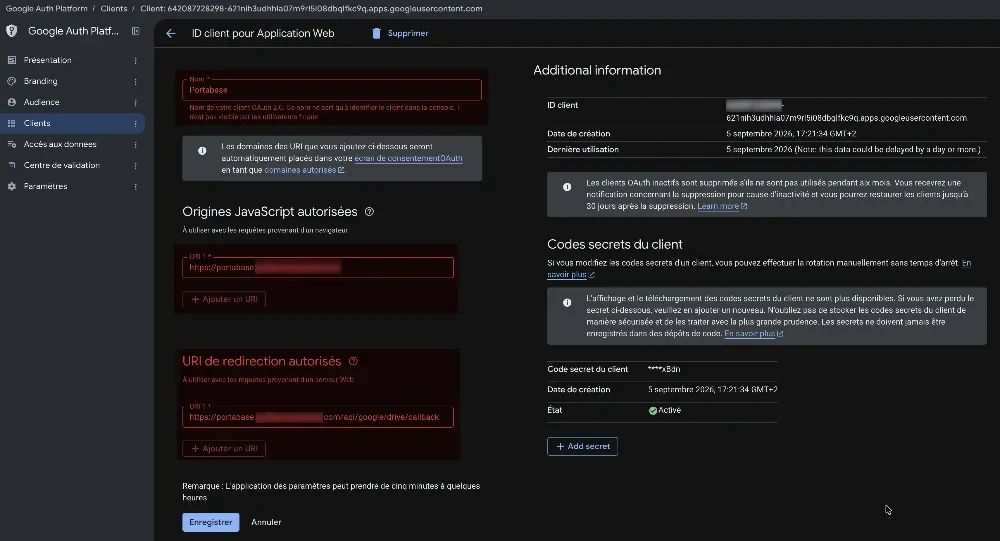Image resolution: width=1000 pixels, height=541 pixels.
Task: Open the Accès aux données three-dot menu
Action: point(135,145)
